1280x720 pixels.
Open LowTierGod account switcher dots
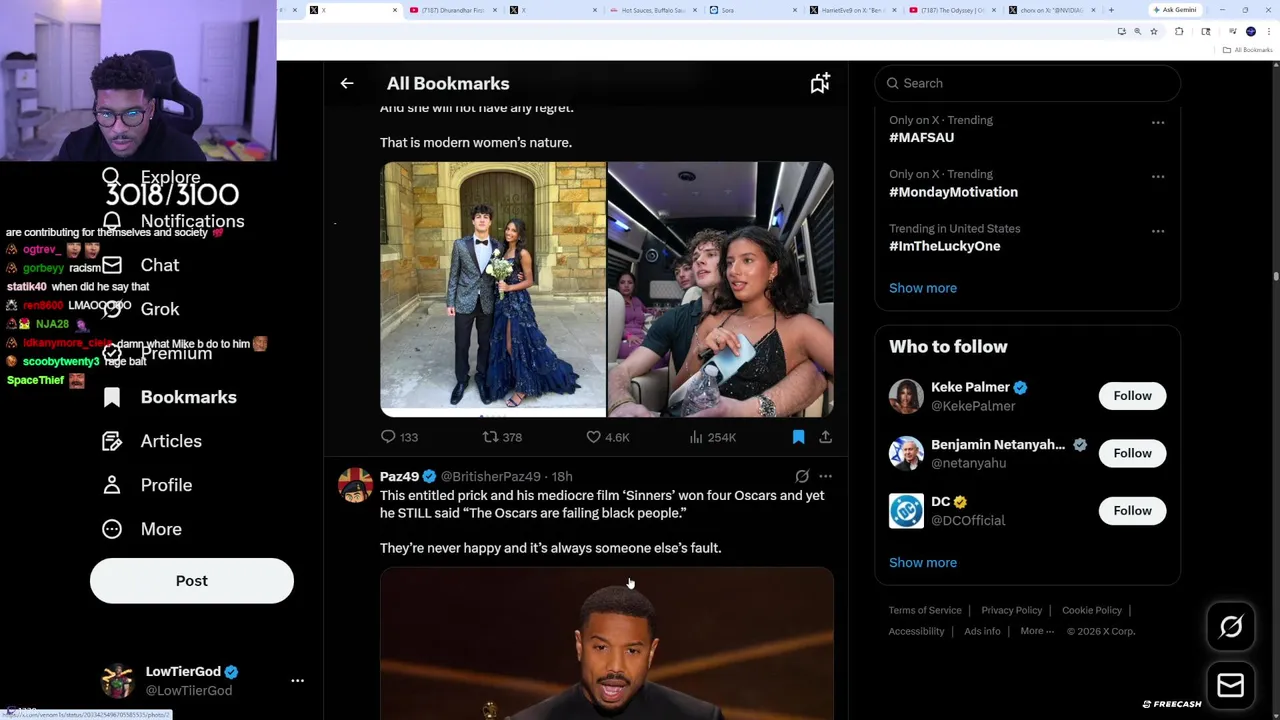(297, 681)
